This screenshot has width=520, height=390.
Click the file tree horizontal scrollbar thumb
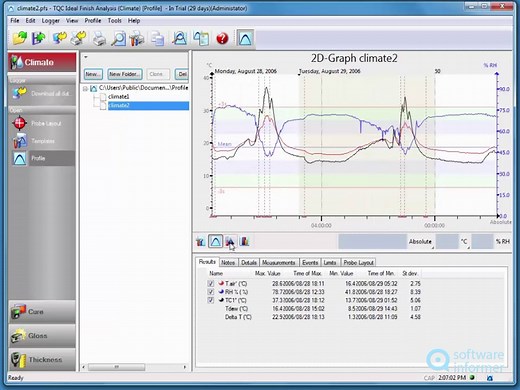click(x=116, y=367)
